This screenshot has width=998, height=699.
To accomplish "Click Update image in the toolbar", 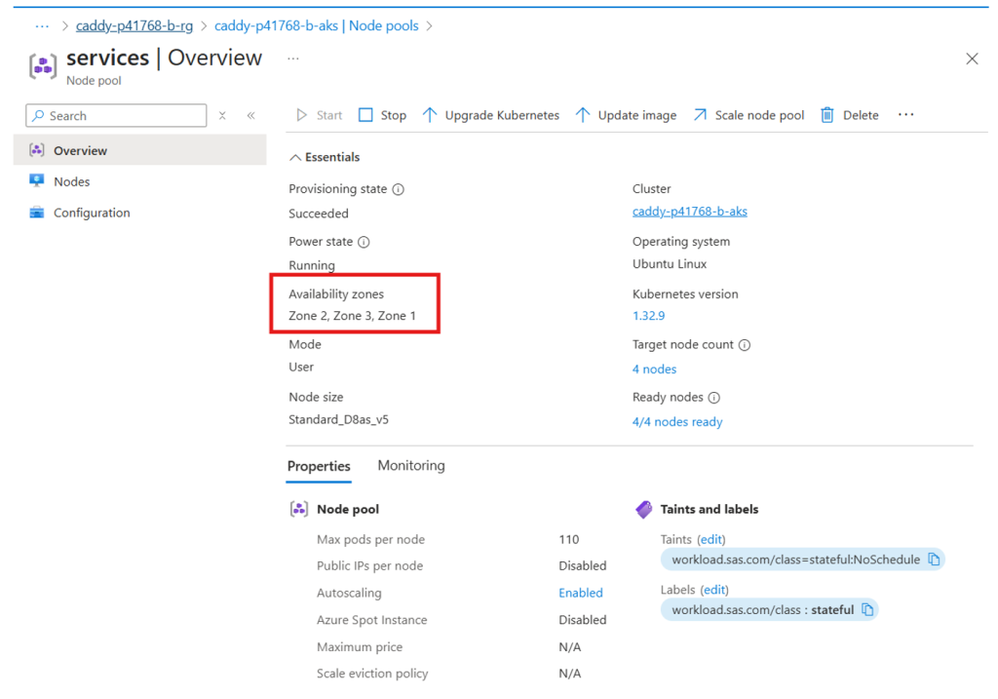I will pos(626,115).
